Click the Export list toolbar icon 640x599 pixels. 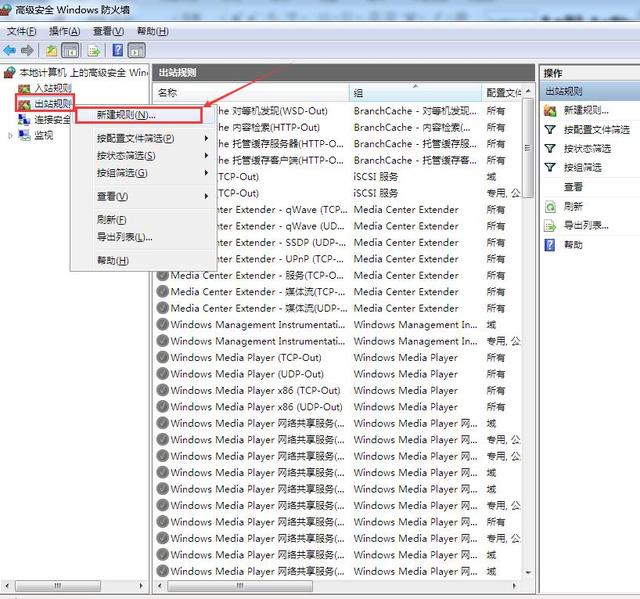(x=93, y=51)
